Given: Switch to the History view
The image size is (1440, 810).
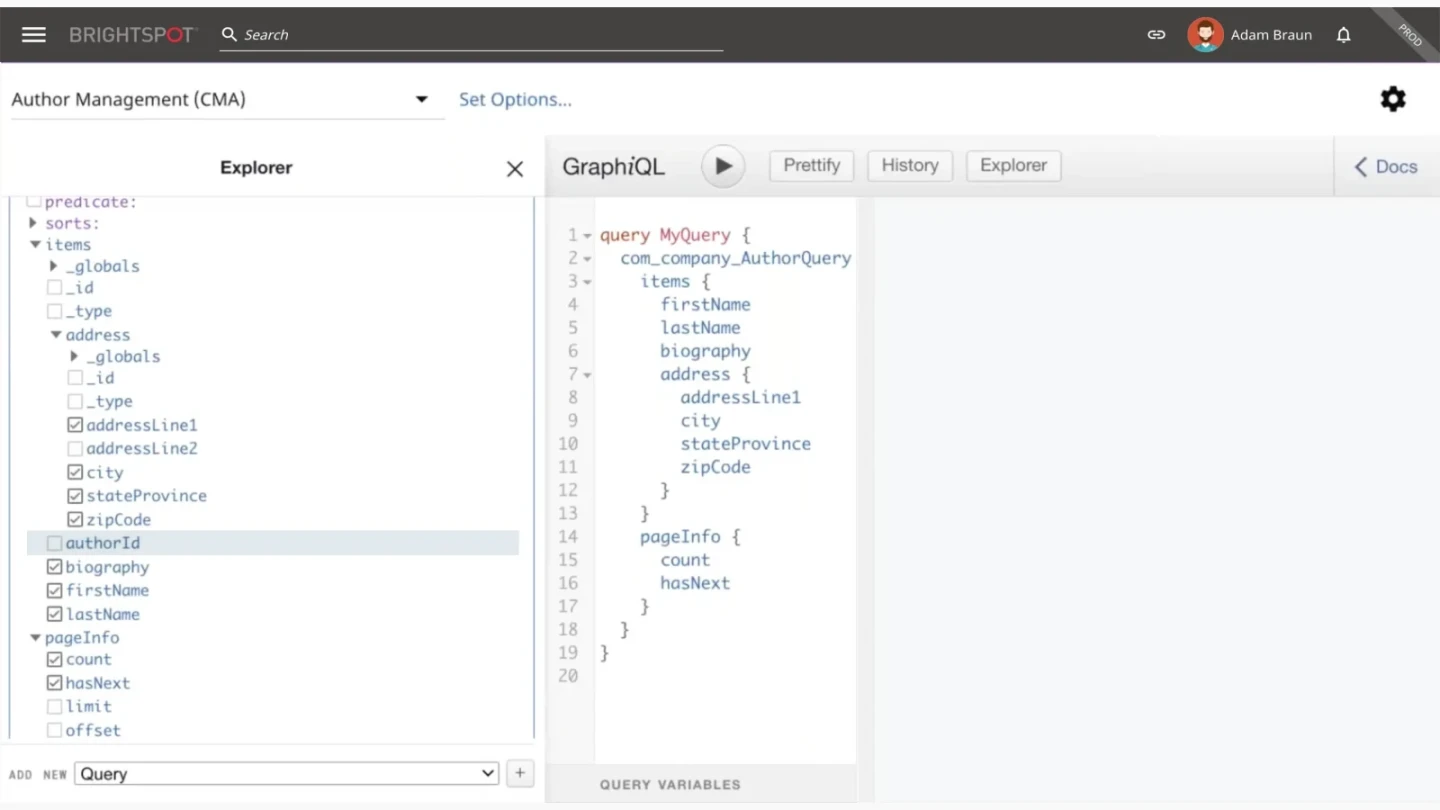Looking at the screenshot, I should [909, 166].
